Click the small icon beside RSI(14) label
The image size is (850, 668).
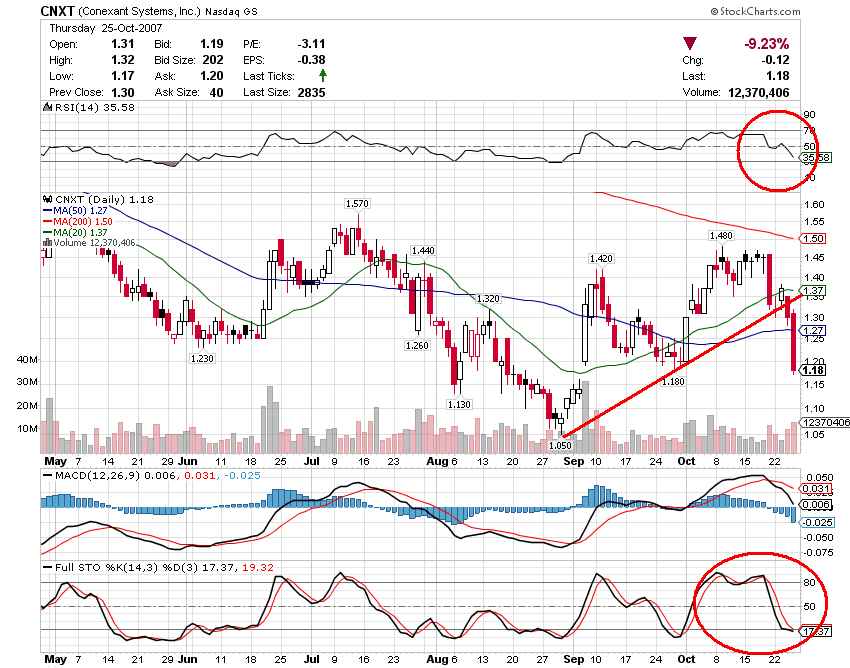pyautogui.click(x=48, y=107)
